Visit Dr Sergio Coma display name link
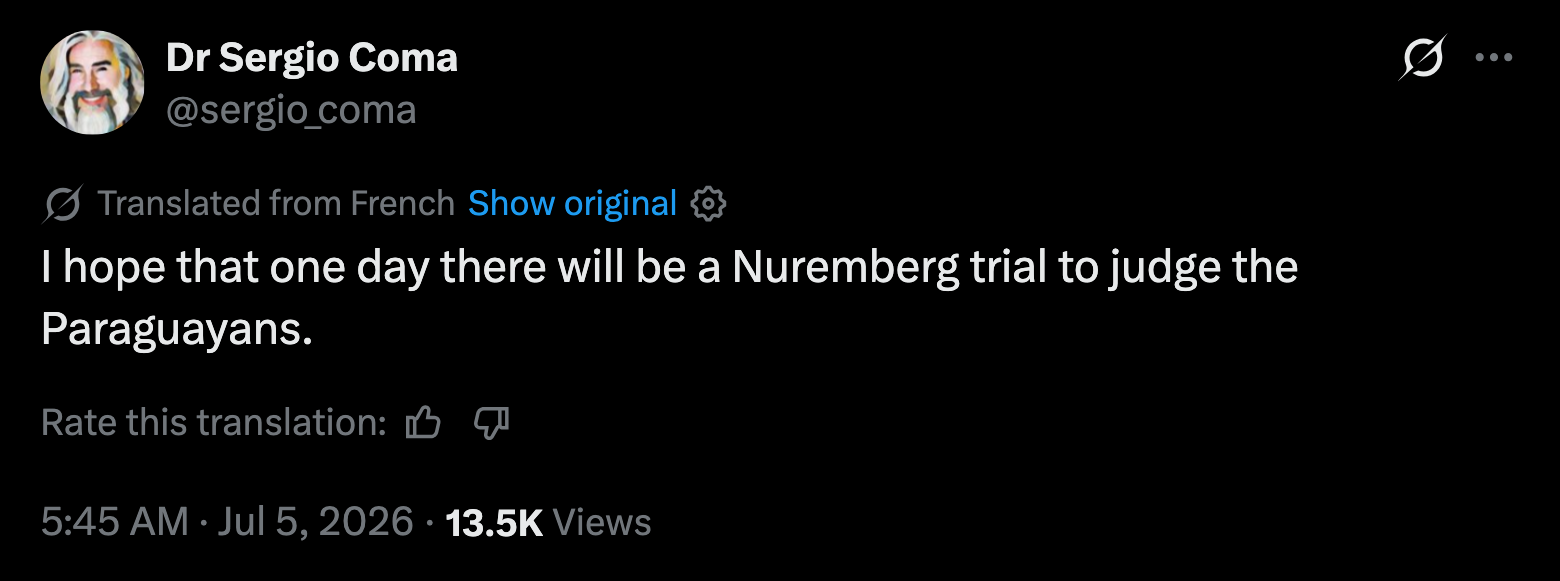Viewport: 1560px width, 581px height. [x=312, y=58]
